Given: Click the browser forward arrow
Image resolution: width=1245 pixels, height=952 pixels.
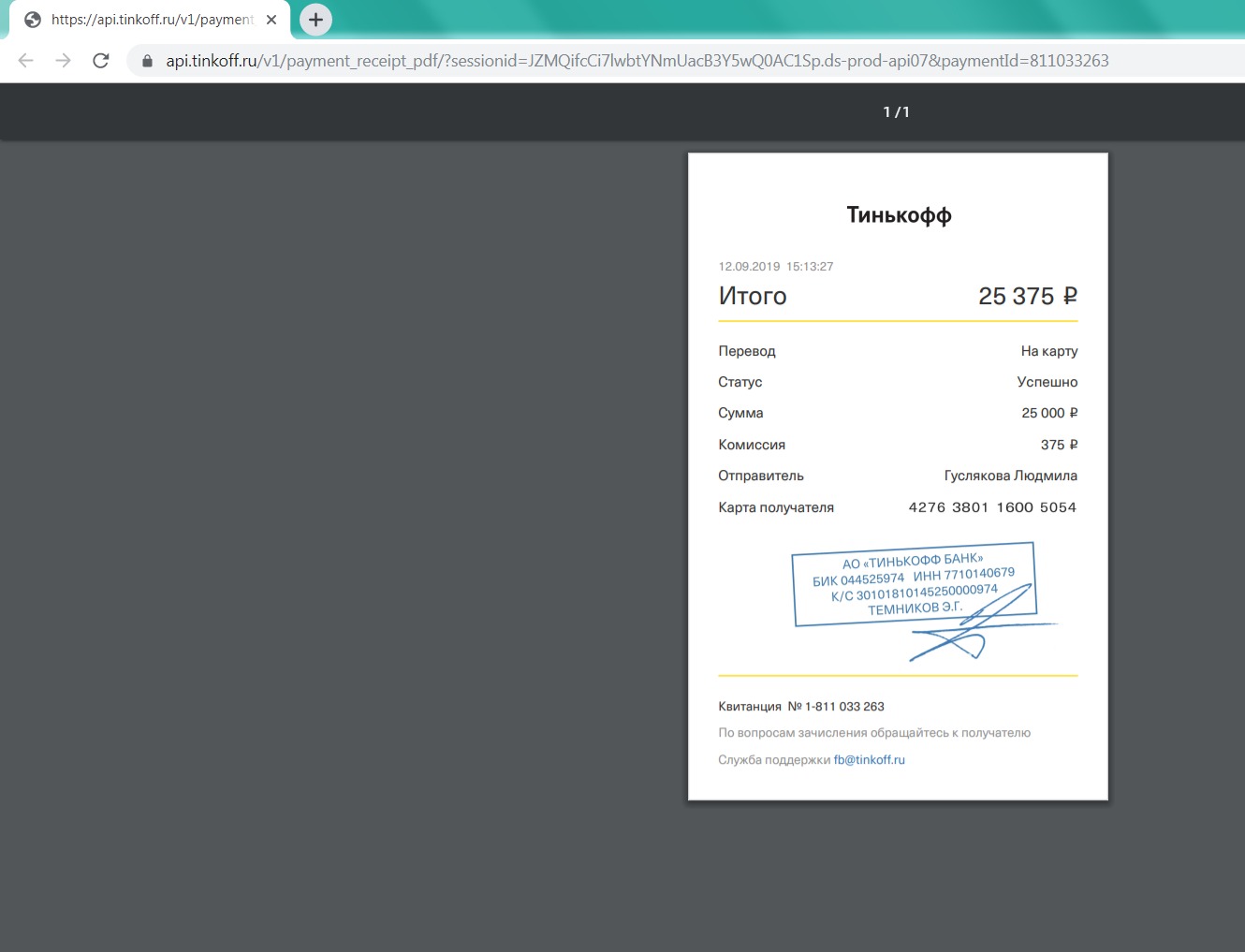Looking at the screenshot, I should tap(63, 61).
